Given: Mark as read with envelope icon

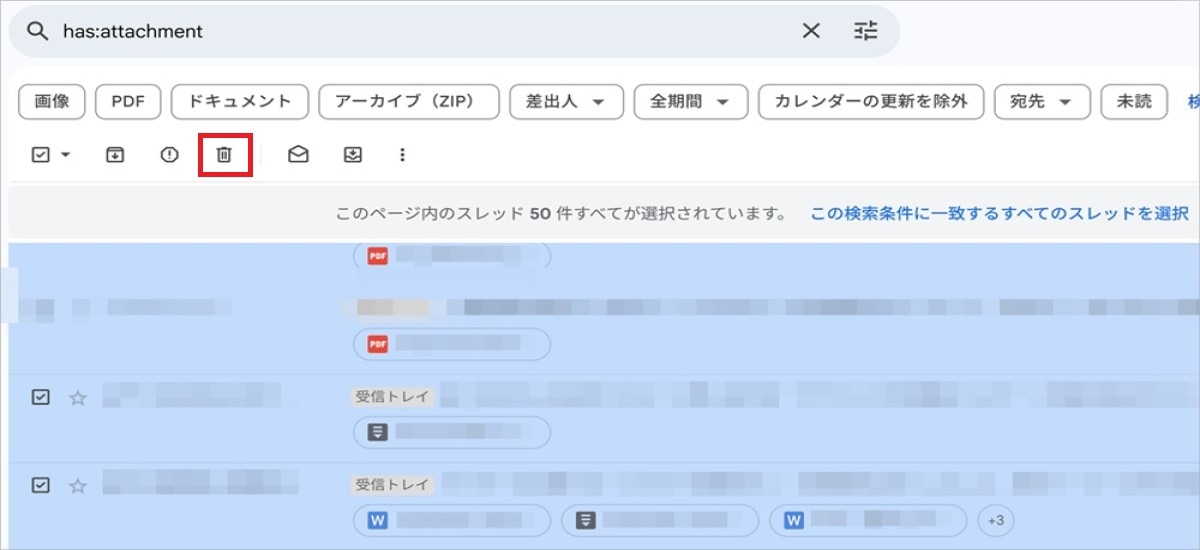Looking at the screenshot, I should click(x=298, y=155).
